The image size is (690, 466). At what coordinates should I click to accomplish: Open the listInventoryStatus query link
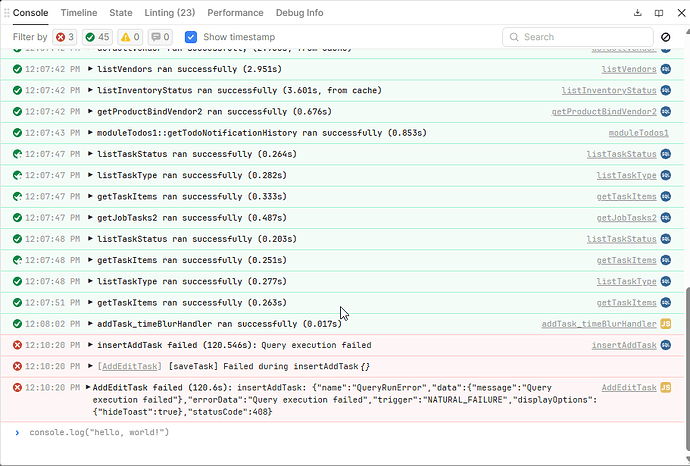click(609, 90)
